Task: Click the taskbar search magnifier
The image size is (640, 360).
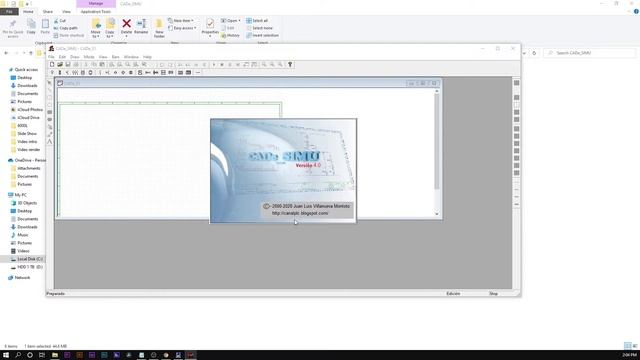Action: tap(18, 355)
